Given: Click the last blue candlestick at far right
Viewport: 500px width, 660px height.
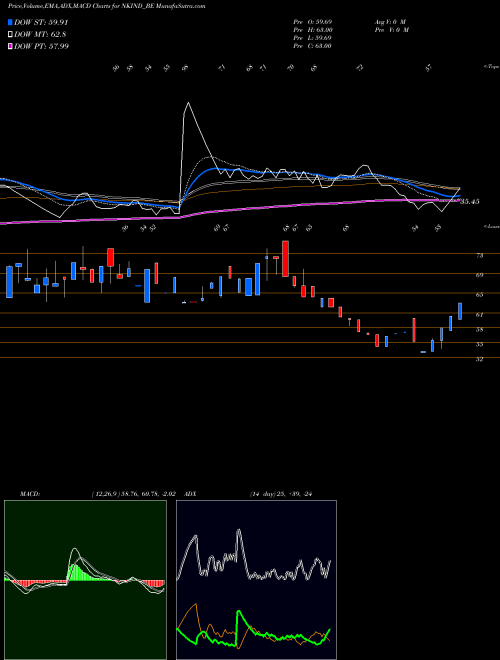Looking at the screenshot, I should tap(460, 311).
